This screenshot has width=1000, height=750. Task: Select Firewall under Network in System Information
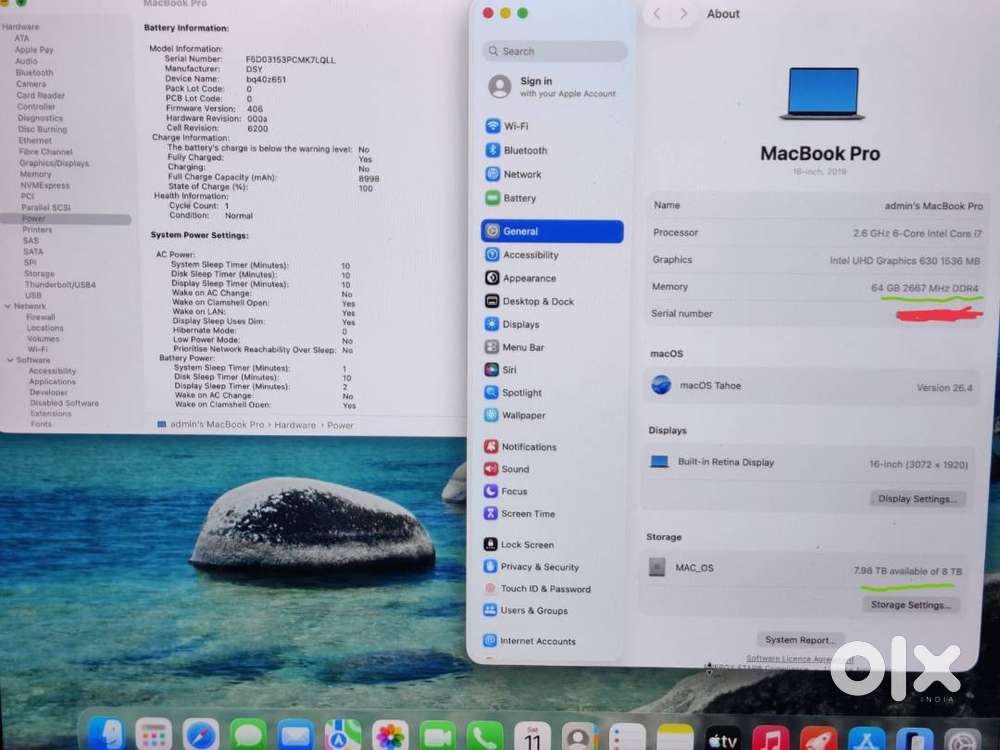[x=41, y=317]
